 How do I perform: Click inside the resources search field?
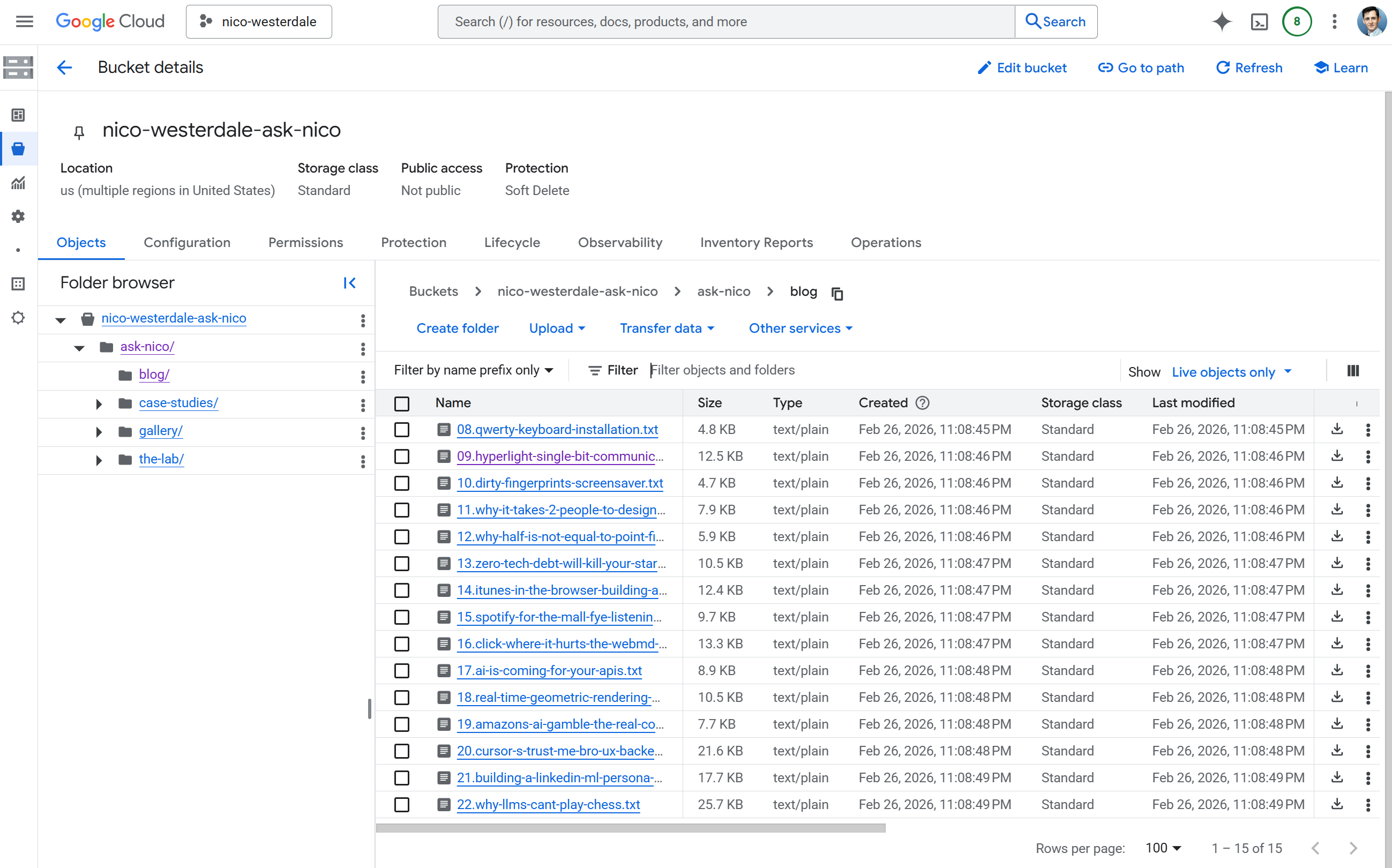click(689, 21)
